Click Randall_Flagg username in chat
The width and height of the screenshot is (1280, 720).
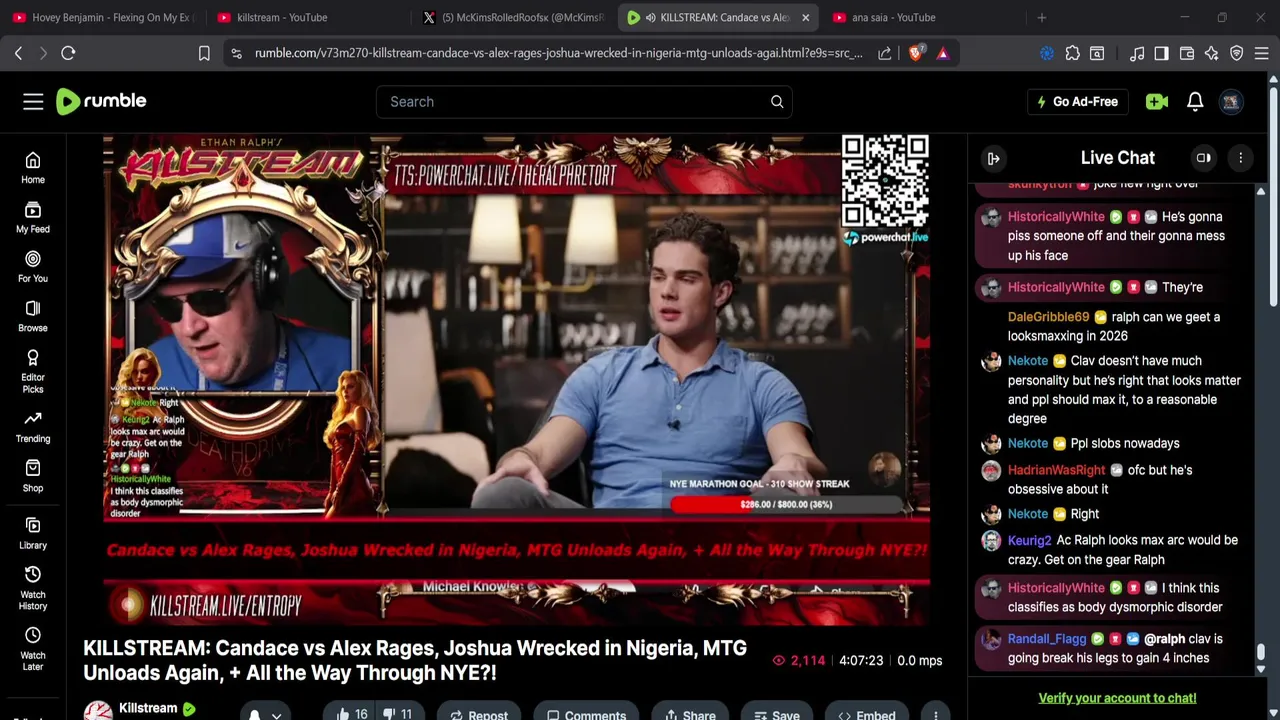click(1046, 639)
